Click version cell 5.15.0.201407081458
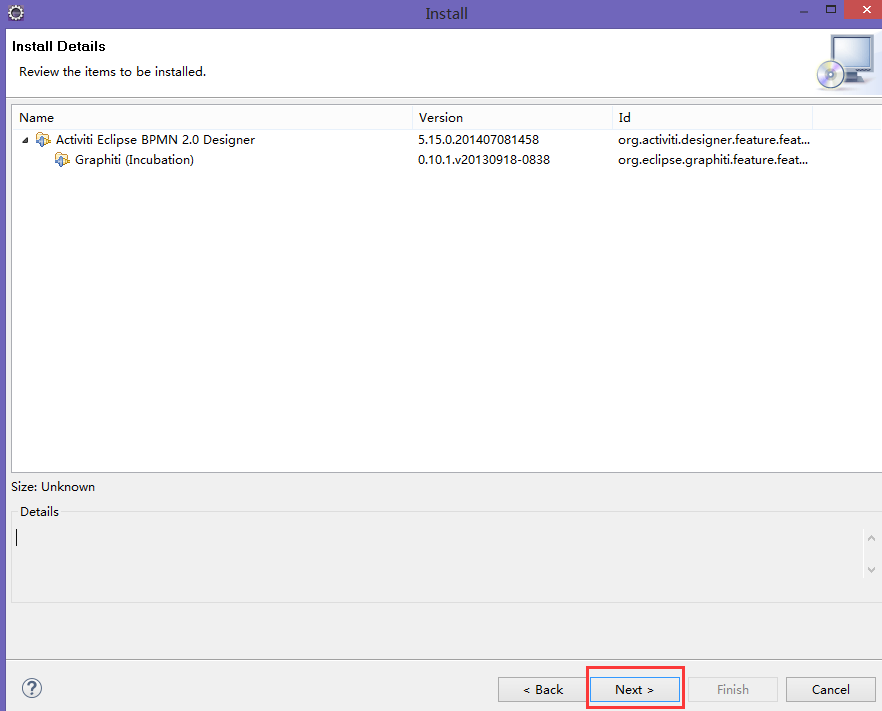 478,140
